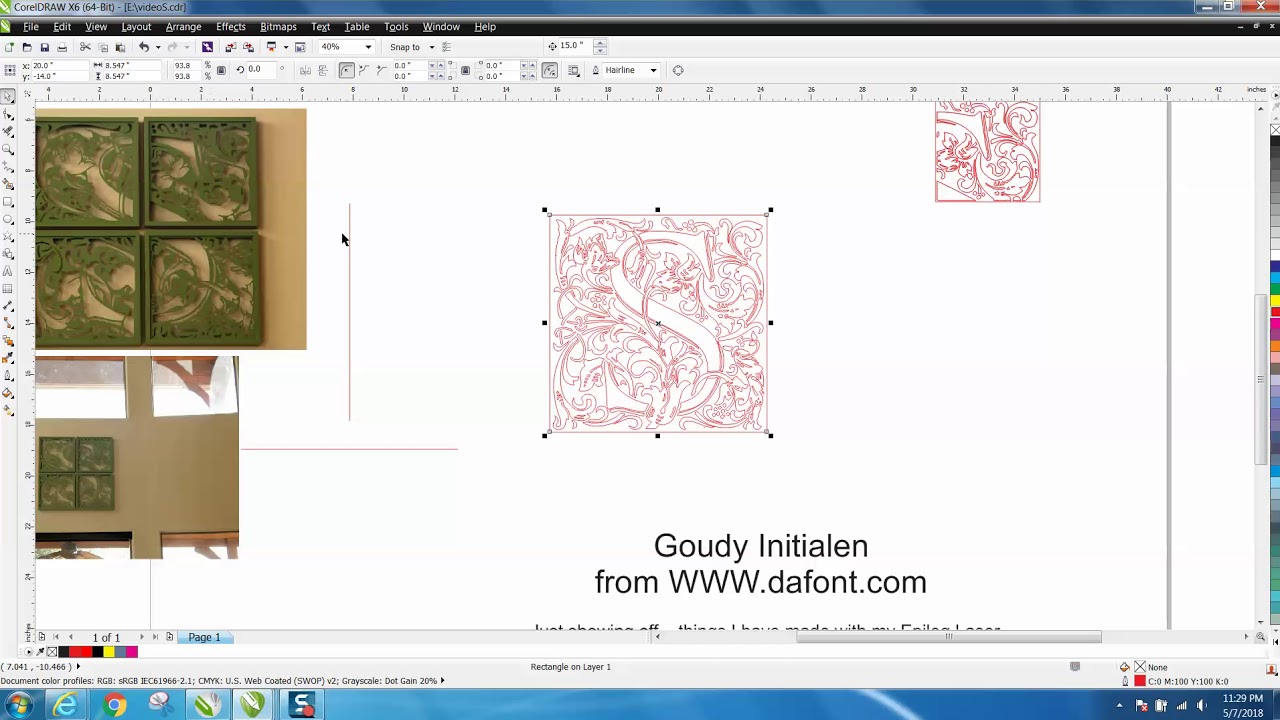Select the Ellipse tool

point(9,218)
